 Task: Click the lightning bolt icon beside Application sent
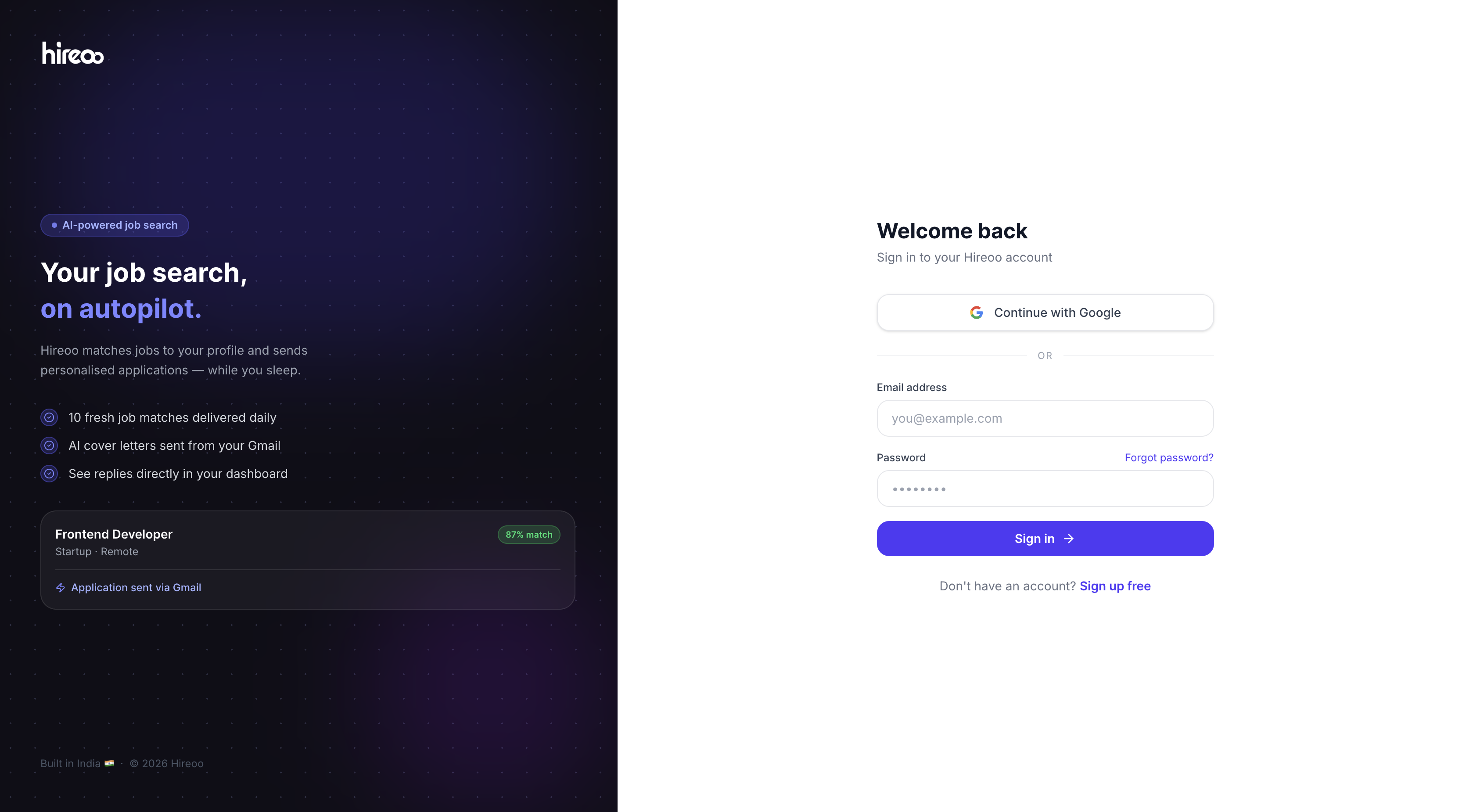click(x=61, y=587)
